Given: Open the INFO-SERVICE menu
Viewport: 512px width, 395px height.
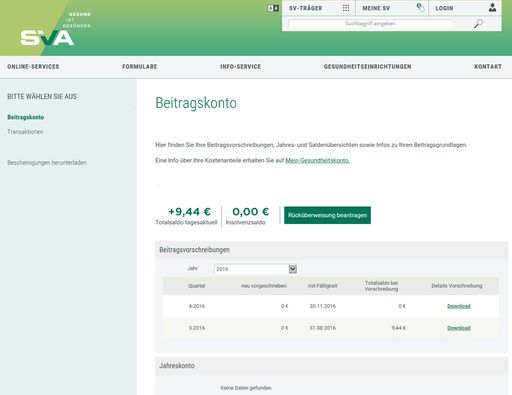Looking at the screenshot, I should [241, 67].
